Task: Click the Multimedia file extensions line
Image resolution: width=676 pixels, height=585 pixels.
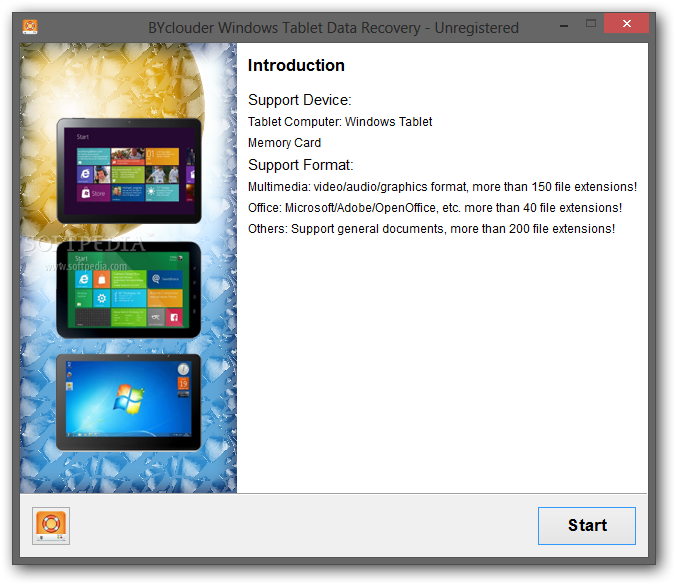Action: tap(442, 187)
